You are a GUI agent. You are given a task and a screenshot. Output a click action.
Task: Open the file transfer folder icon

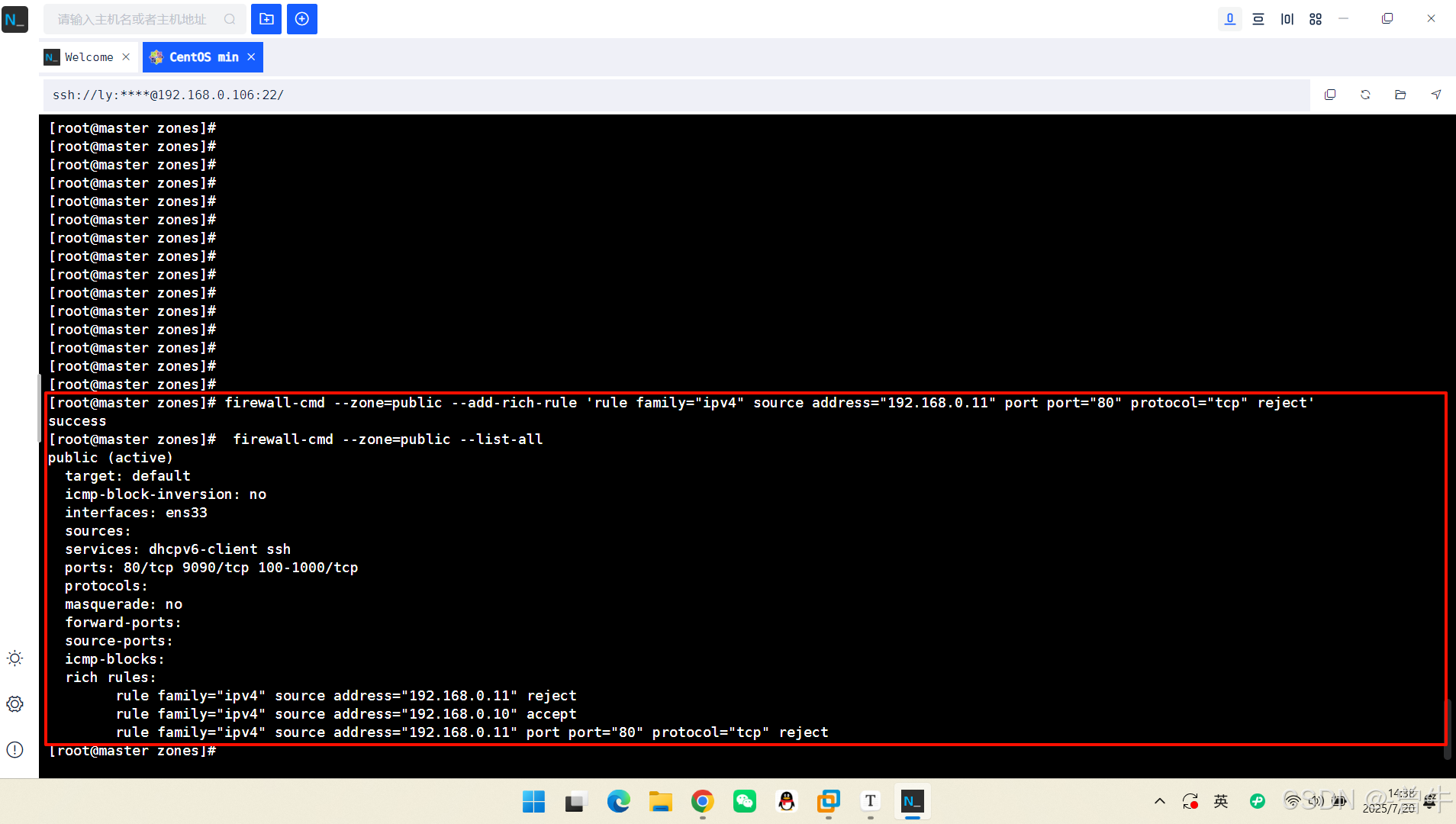[x=1400, y=95]
